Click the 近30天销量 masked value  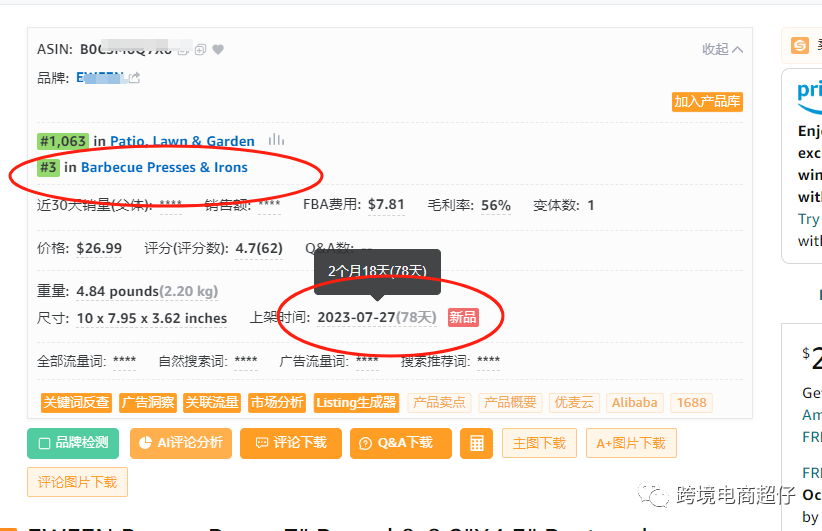click(171, 204)
